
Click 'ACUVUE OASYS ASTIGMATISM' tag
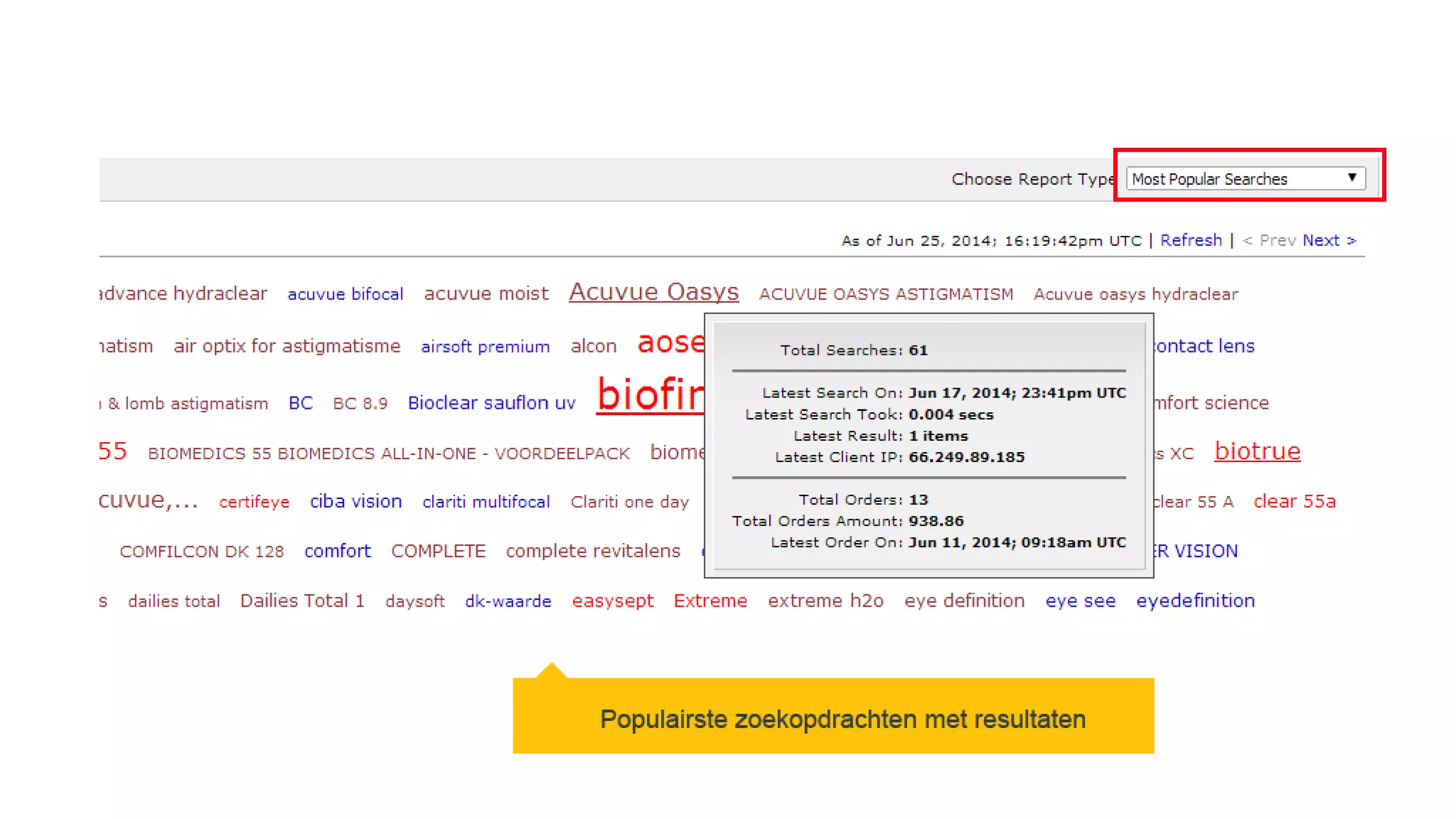click(886, 294)
